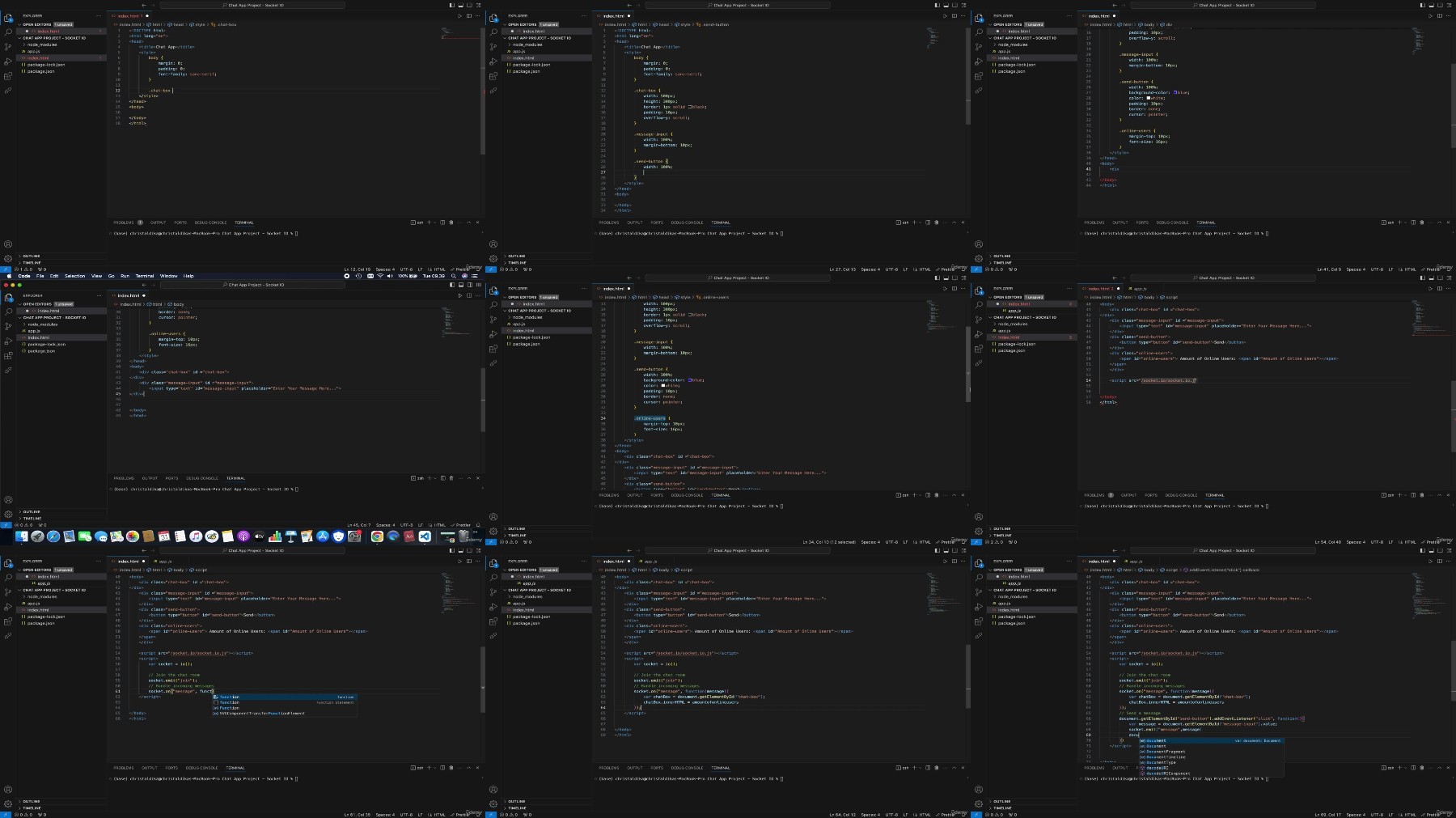The width and height of the screenshot is (1456, 818).
Task: Maximize panel chevron in window under macOS menu bar
Action: tap(469, 478)
